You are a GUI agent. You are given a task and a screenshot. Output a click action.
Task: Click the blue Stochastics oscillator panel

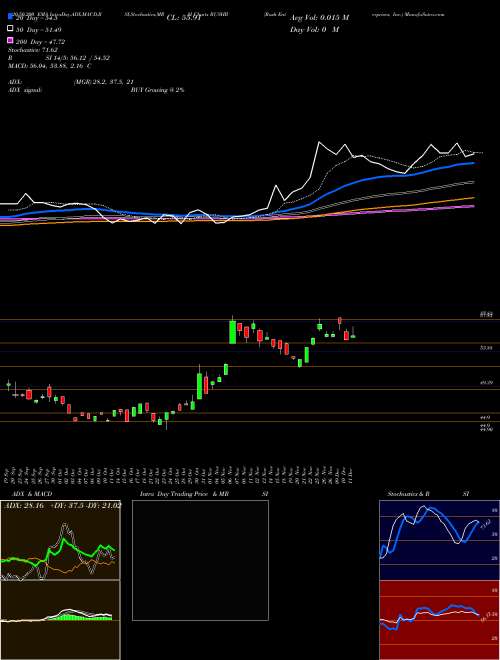click(439, 540)
